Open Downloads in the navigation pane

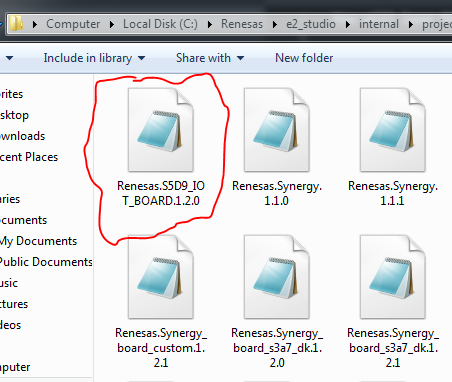click(22, 136)
